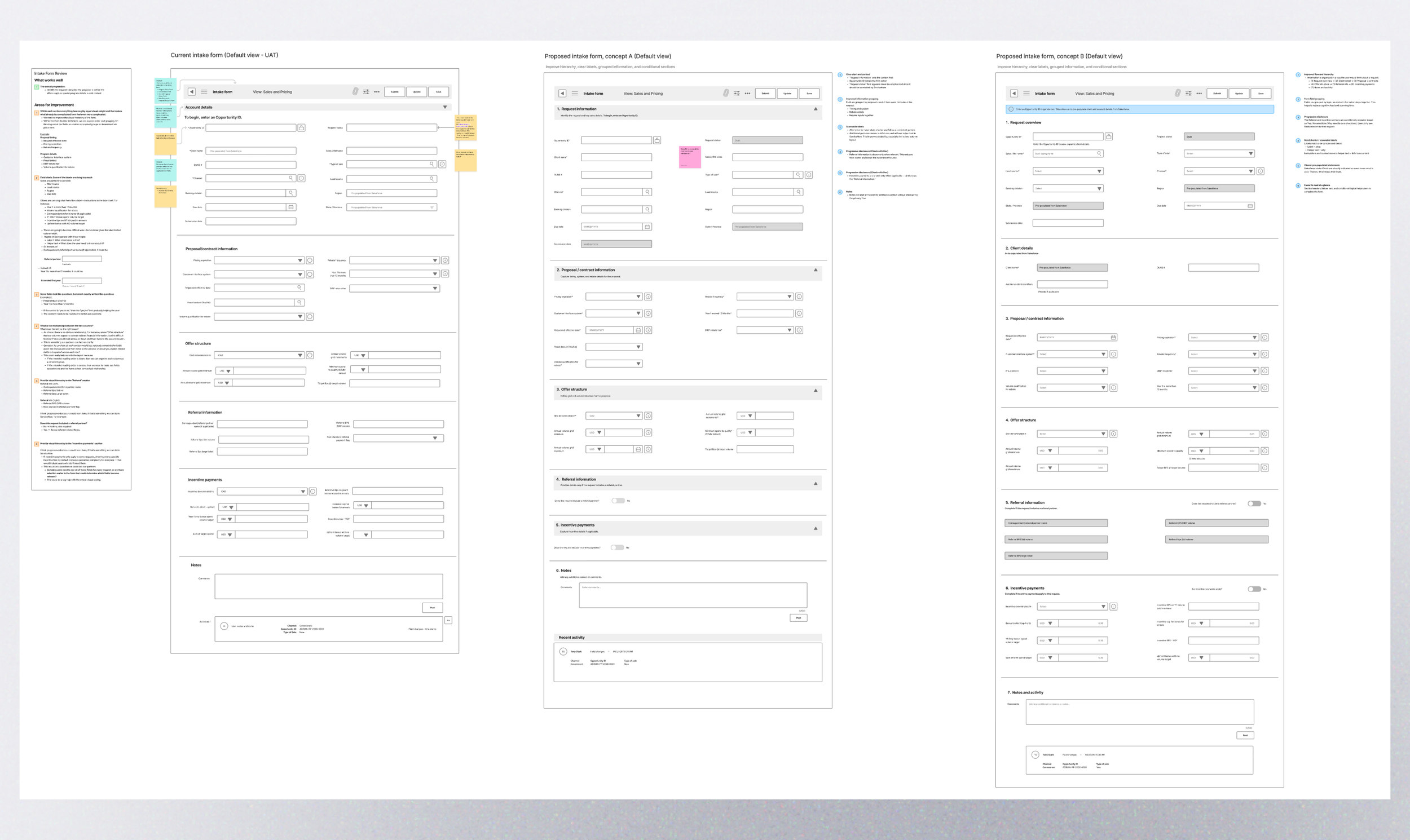Collapse Account details section in Current form
This screenshot has height=840, width=1410.
pyautogui.click(x=445, y=107)
